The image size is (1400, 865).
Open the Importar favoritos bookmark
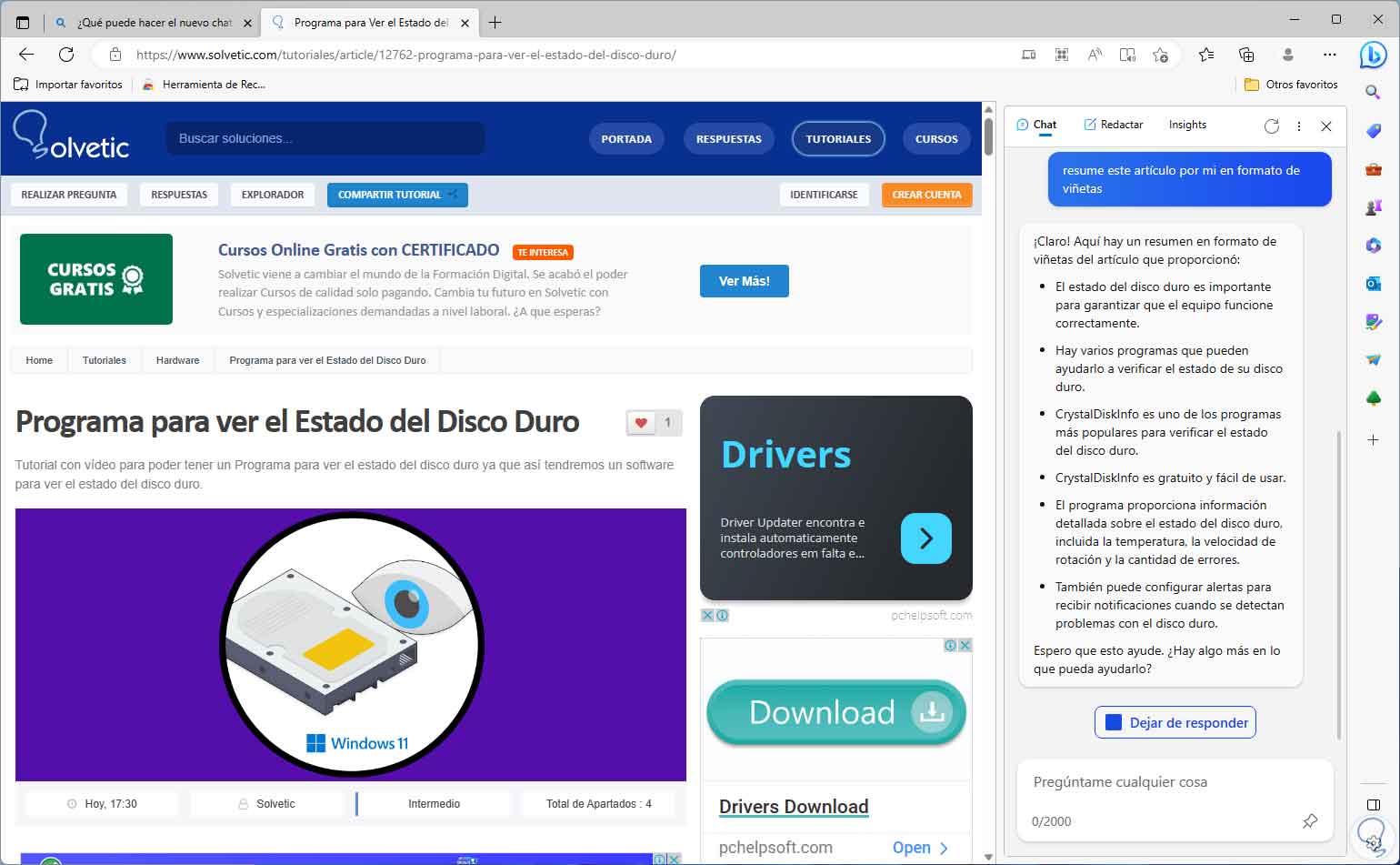tap(68, 85)
